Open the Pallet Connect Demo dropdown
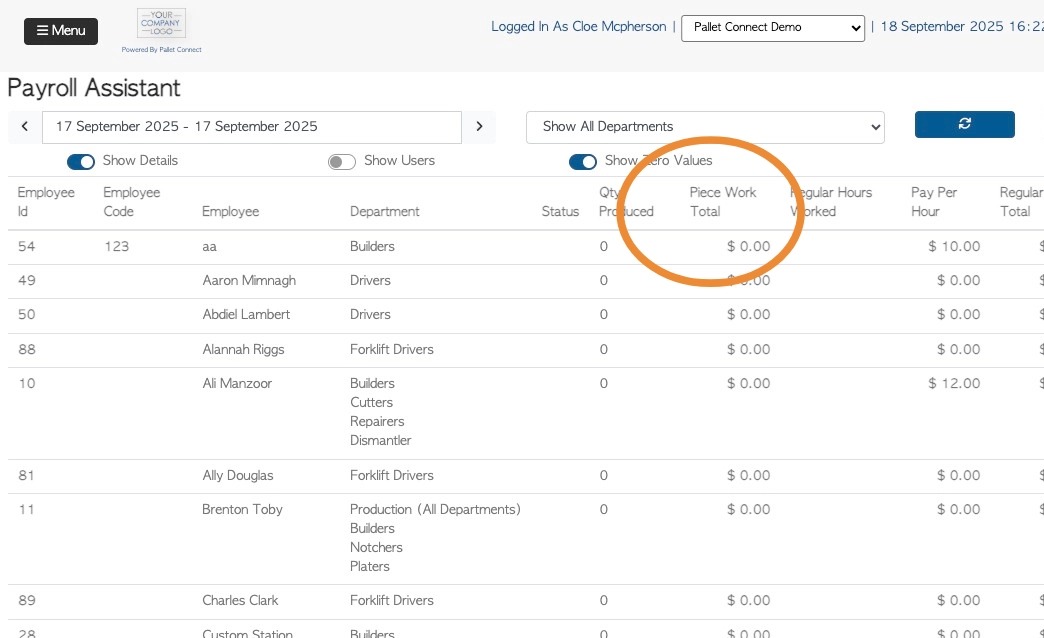 772,28
